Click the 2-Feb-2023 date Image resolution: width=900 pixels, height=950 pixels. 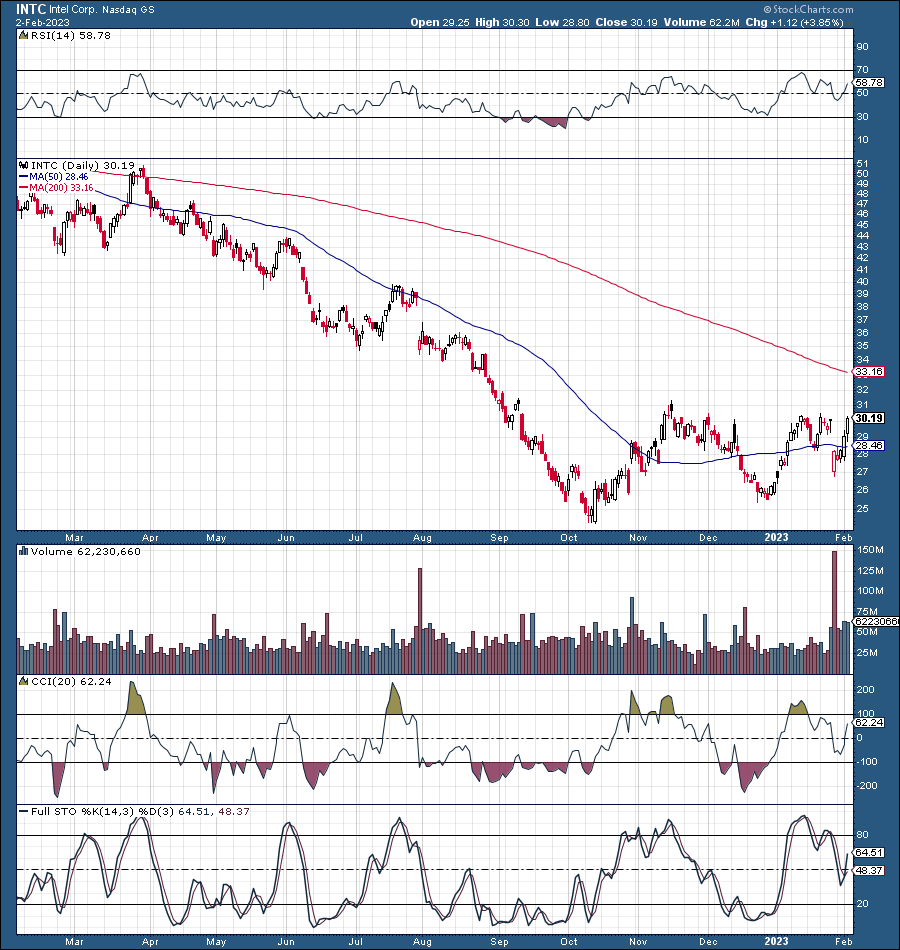(x=42, y=22)
